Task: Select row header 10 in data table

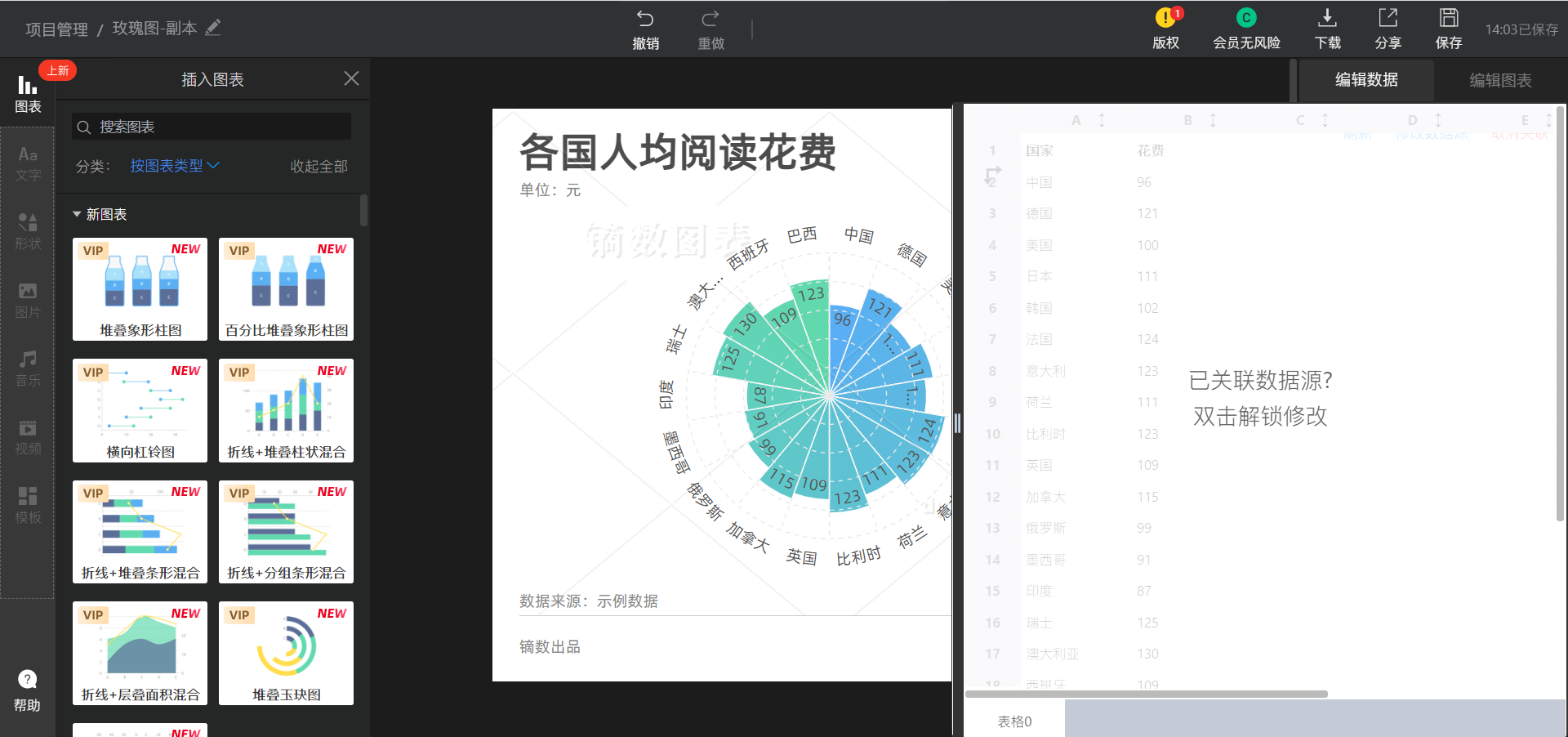Action: pos(992,434)
